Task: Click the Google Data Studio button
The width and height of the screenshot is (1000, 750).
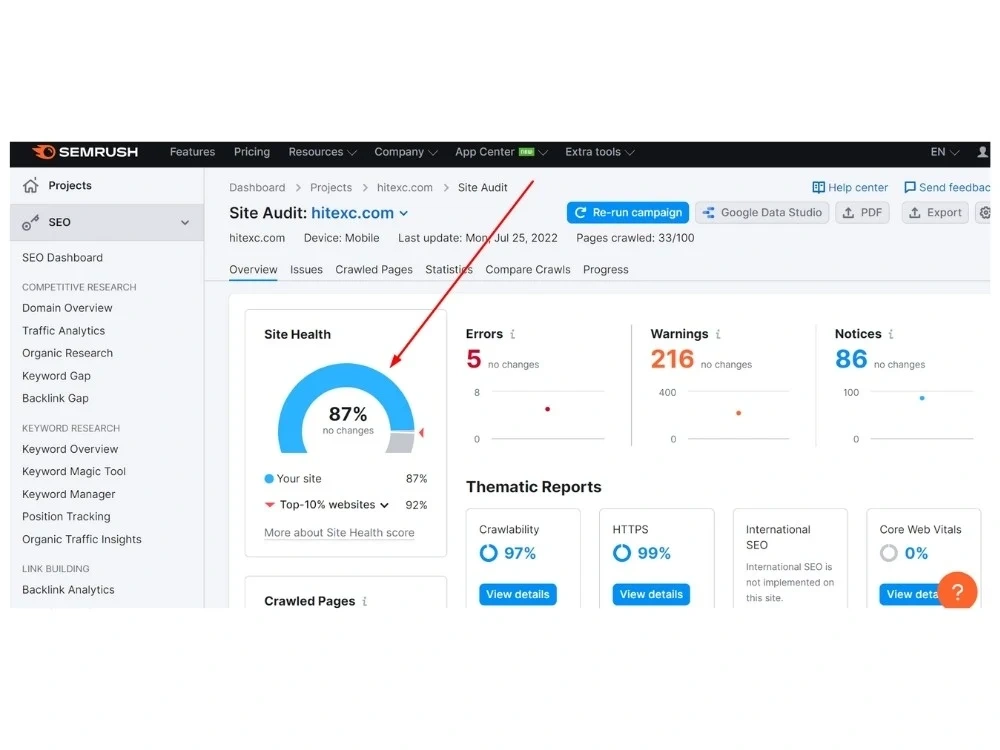Action: click(762, 213)
